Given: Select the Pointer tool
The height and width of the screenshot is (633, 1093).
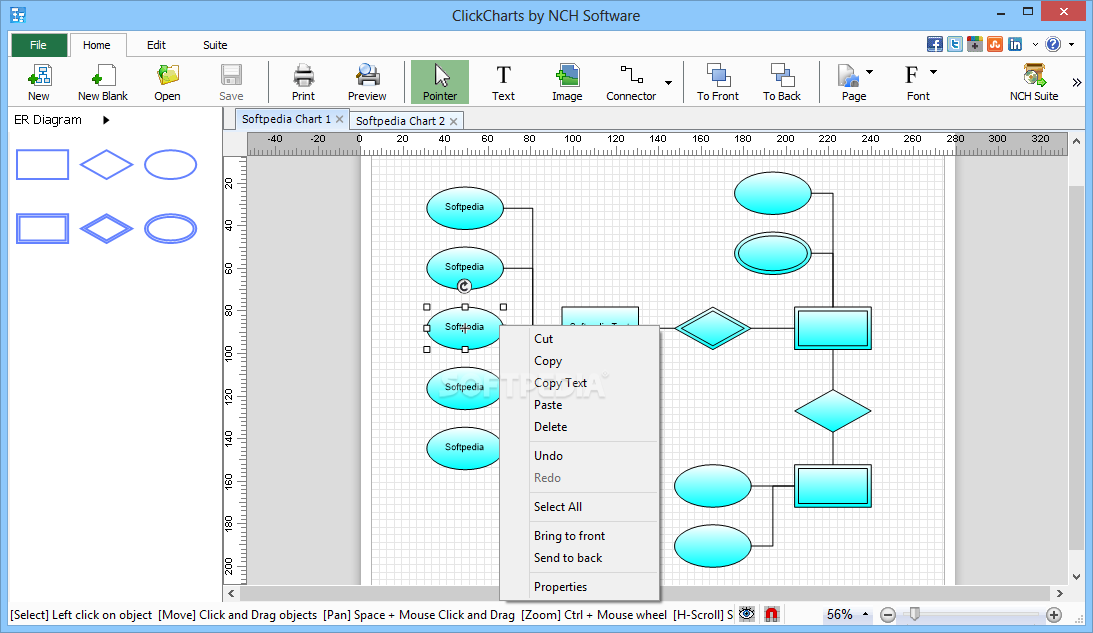Looking at the screenshot, I should (x=440, y=82).
